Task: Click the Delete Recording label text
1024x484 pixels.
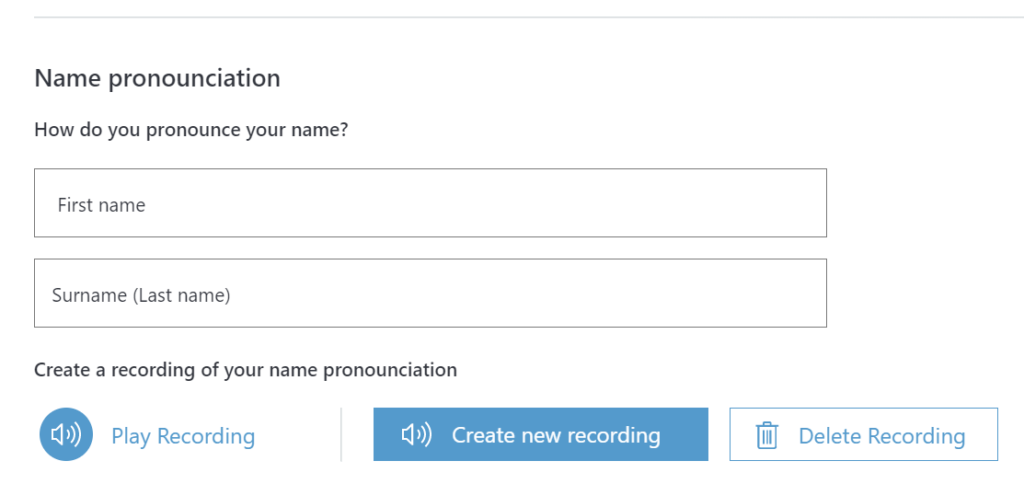Action: point(882,436)
